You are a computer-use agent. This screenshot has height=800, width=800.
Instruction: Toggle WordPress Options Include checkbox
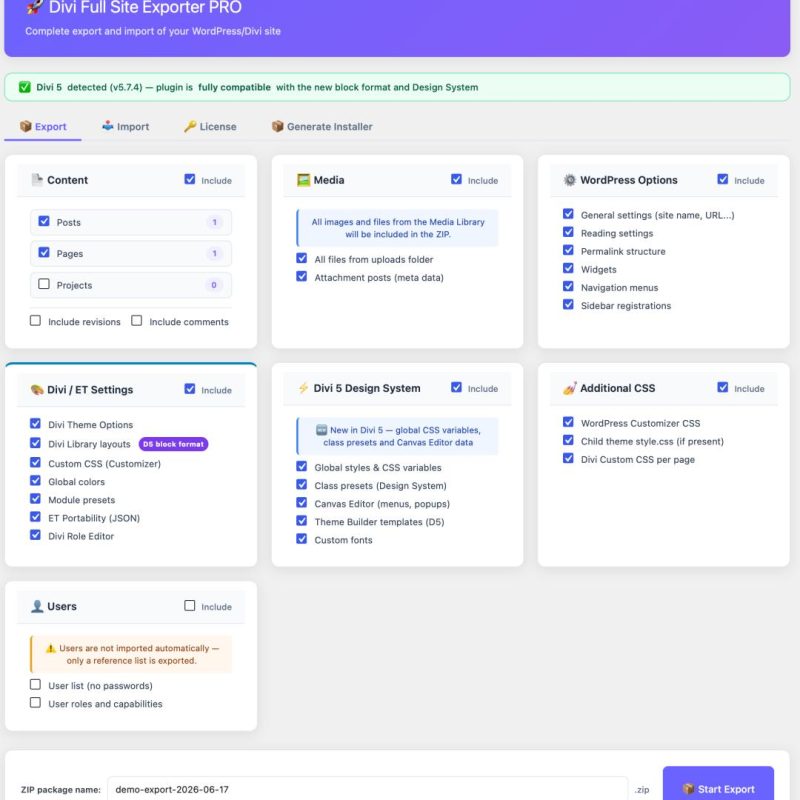722,179
